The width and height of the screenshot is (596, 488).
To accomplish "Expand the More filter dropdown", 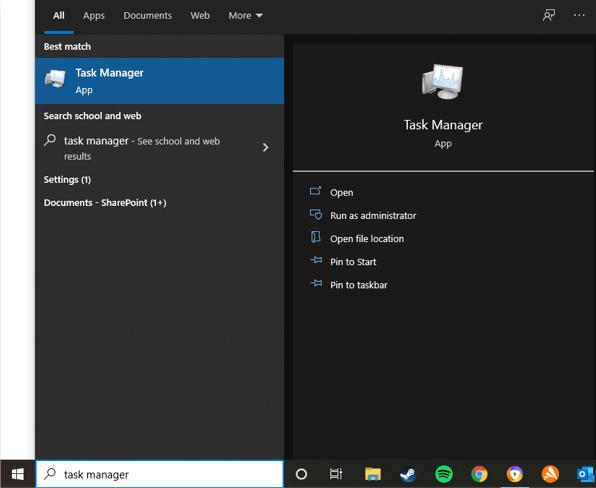I will [245, 16].
